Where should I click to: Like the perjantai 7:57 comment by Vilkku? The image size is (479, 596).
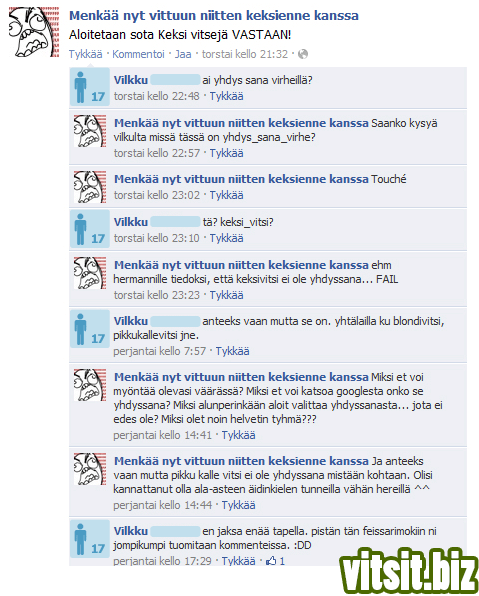click(232, 351)
